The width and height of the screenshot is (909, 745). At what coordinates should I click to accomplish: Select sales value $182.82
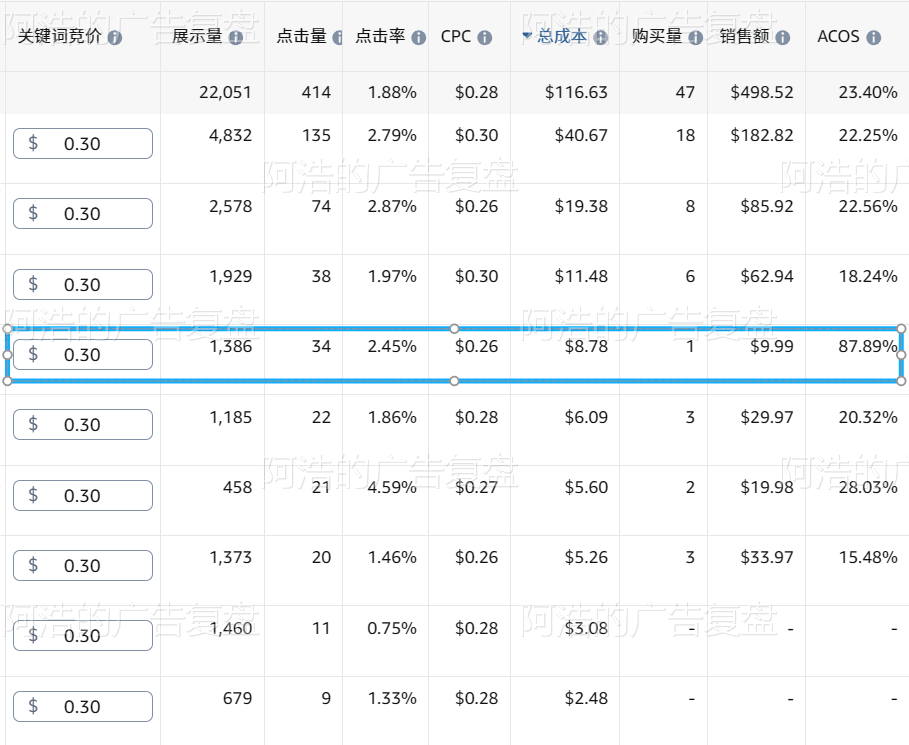(762, 135)
